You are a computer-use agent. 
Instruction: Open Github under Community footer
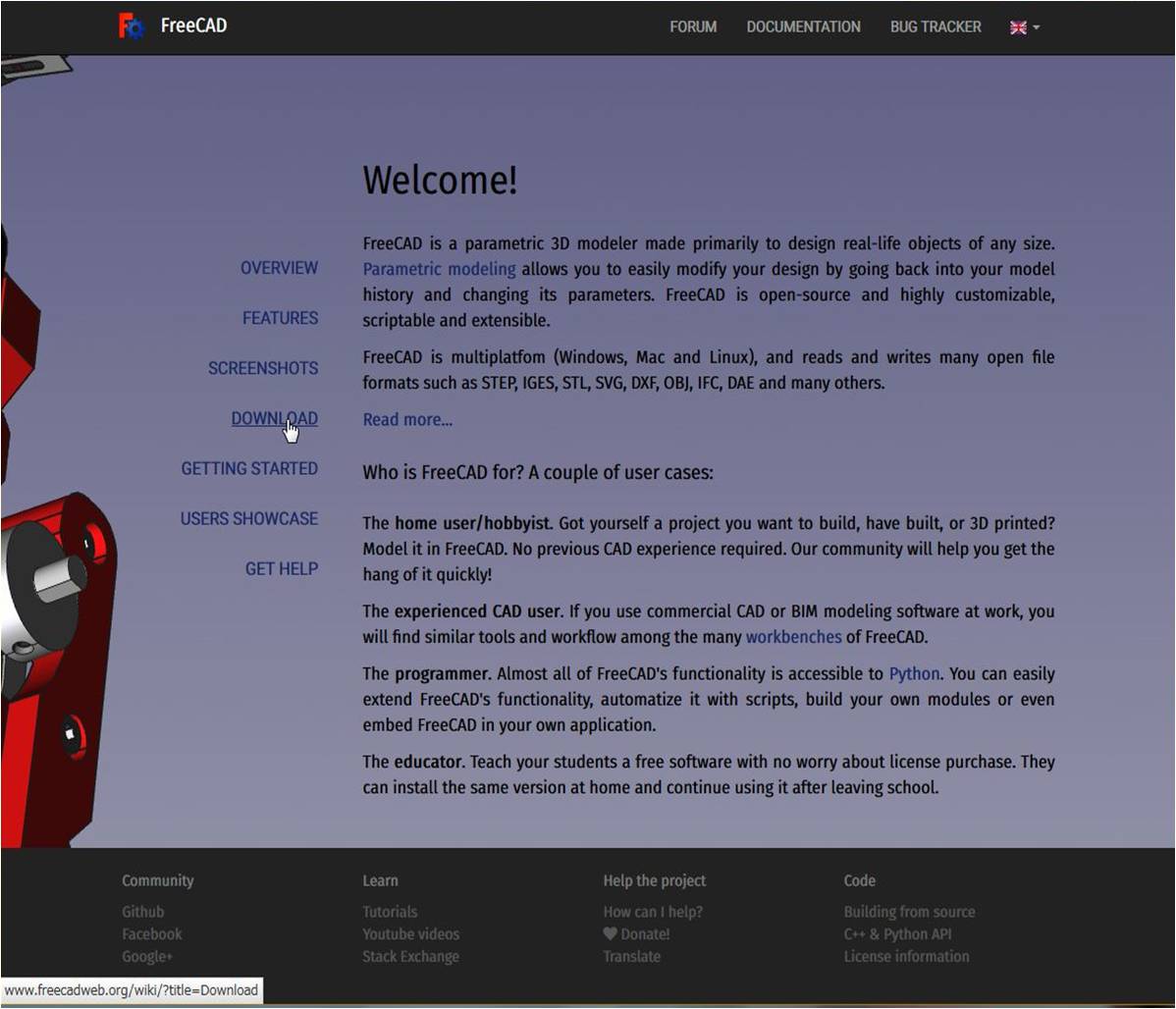(143, 912)
